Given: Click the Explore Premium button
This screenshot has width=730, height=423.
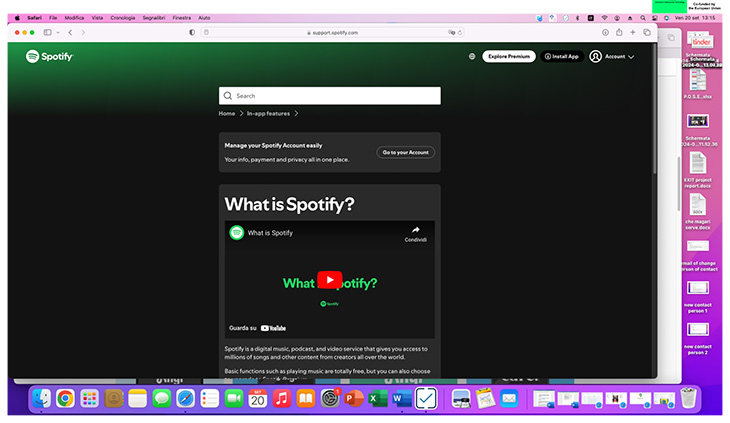Looking at the screenshot, I should pyautogui.click(x=509, y=56).
